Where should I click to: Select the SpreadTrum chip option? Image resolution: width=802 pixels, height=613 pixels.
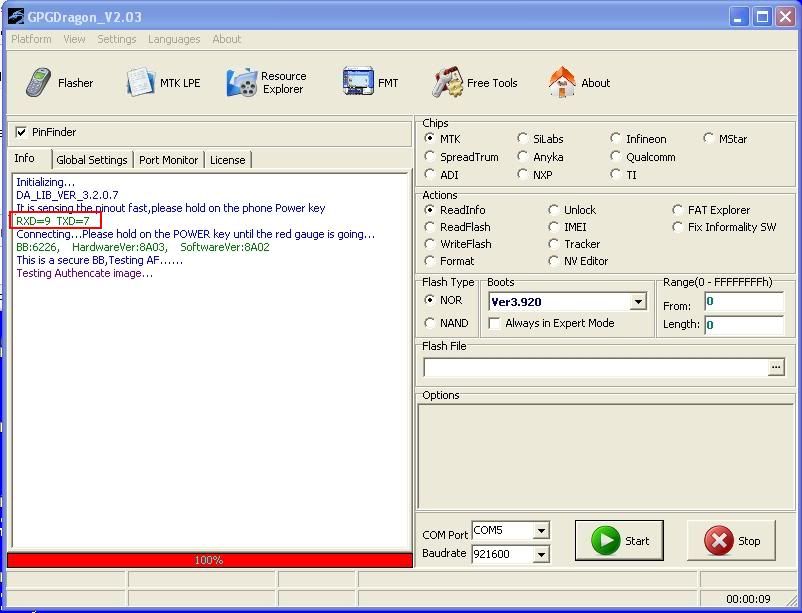point(430,157)
